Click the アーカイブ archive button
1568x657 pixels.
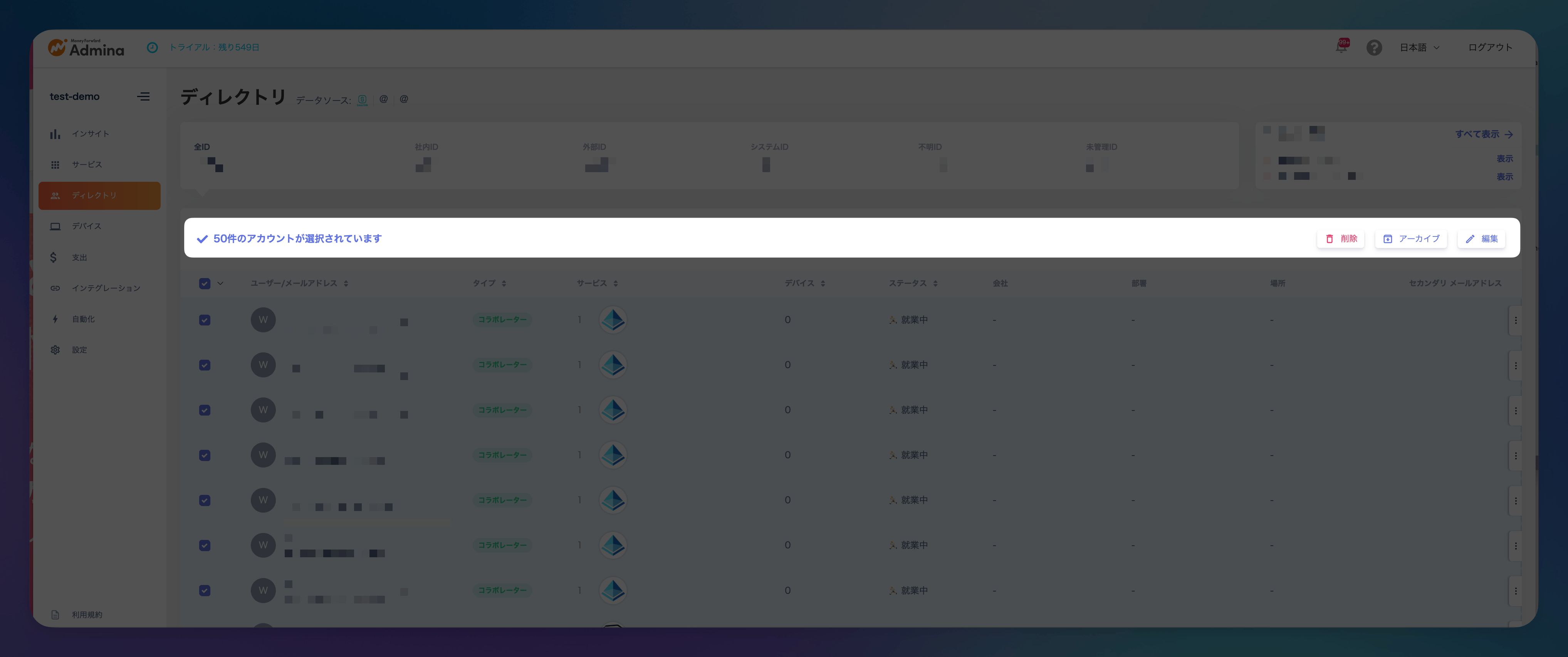[x=1411, y=238]
